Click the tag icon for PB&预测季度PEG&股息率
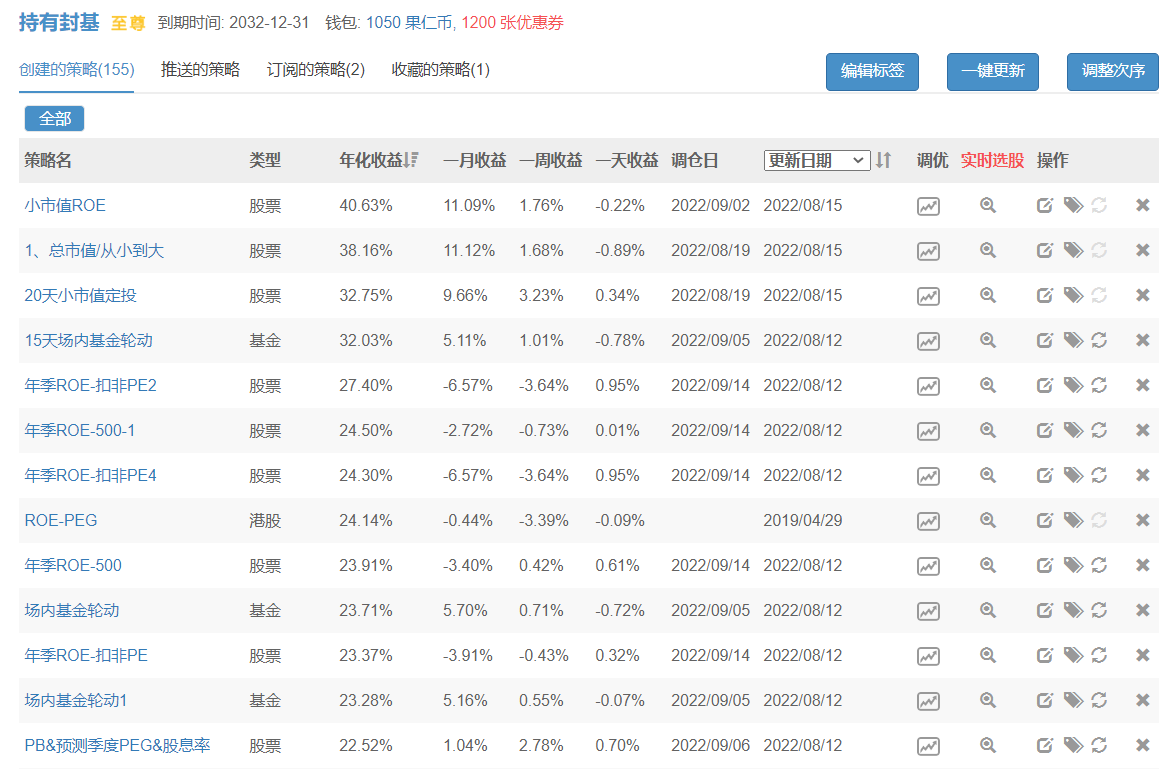 tap(1073, 745)
